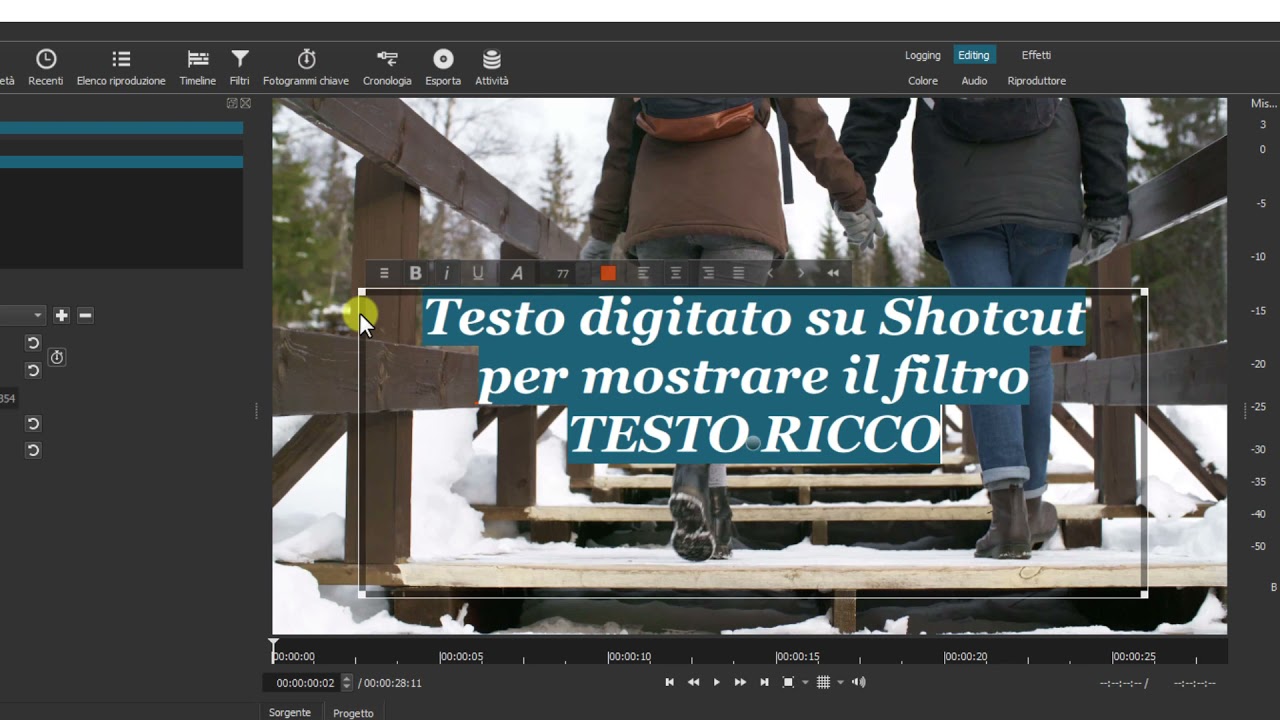The width and height of the screenshot is (1280, 720).
Task: Open the filter preset dropdown
Action: [22, 315]
